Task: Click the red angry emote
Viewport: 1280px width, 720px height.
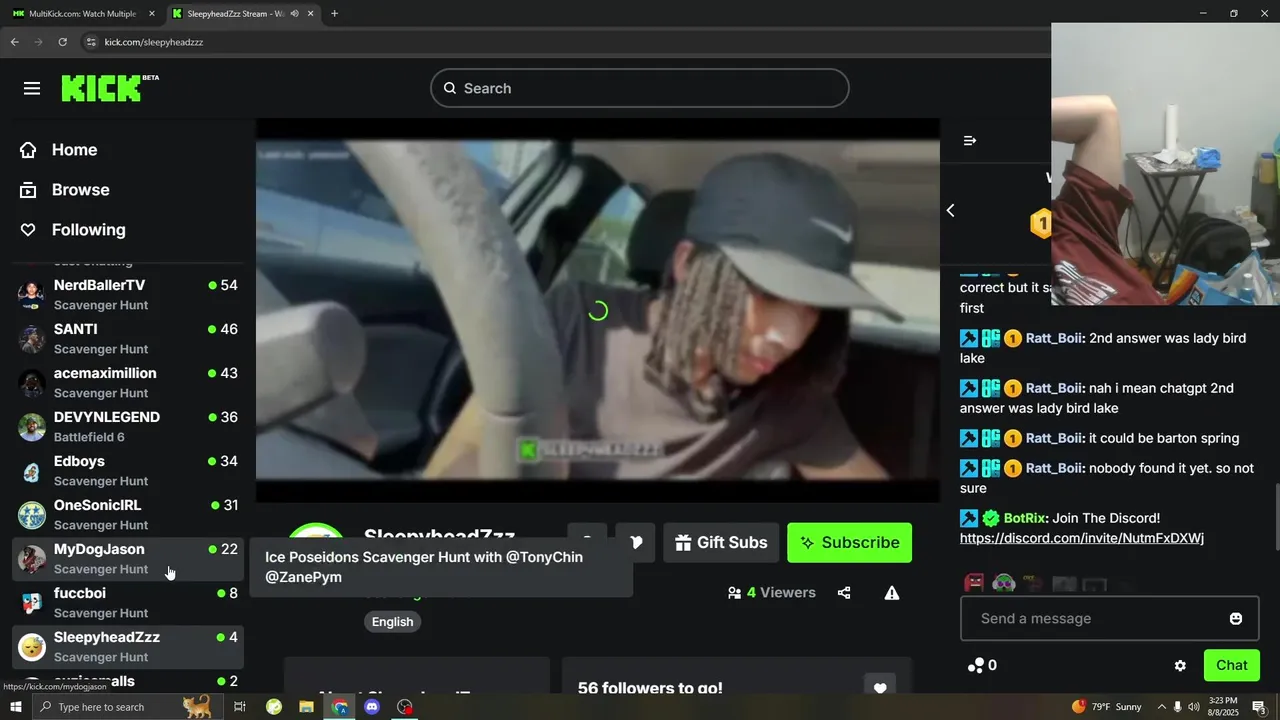Action: point(974,584)
